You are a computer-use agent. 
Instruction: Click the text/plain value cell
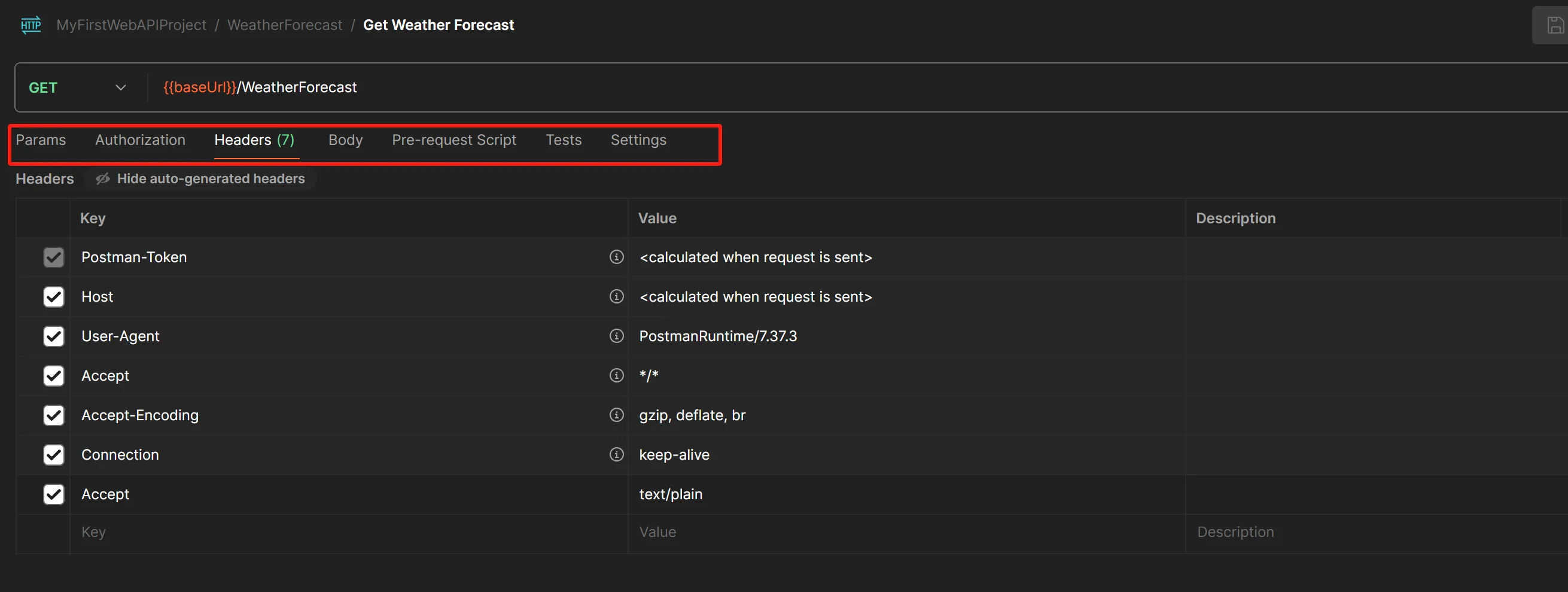point(906,494)
